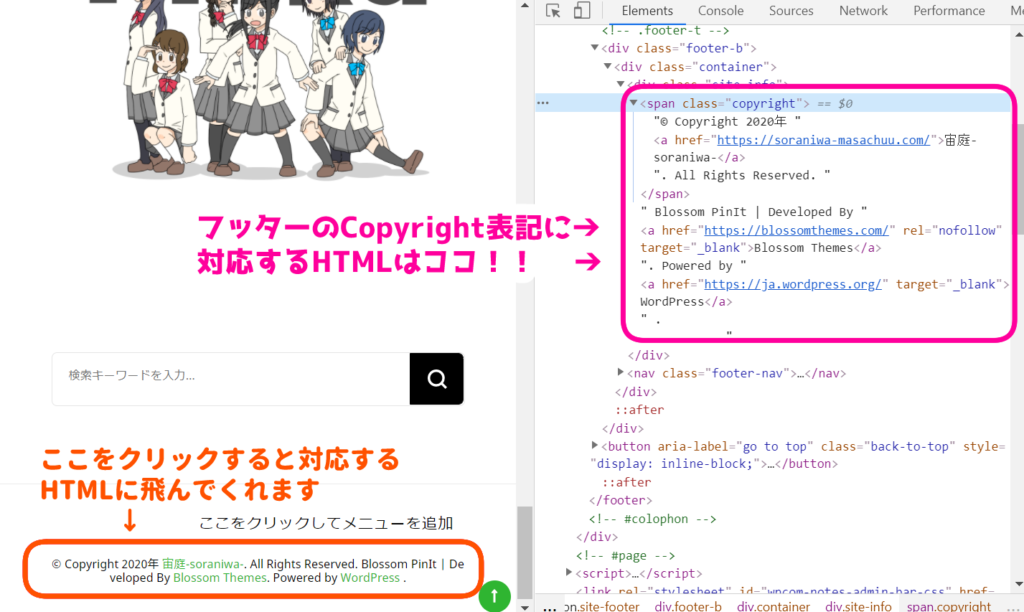
Task: Open the Sources tab
Action: (x=791, y=11)
